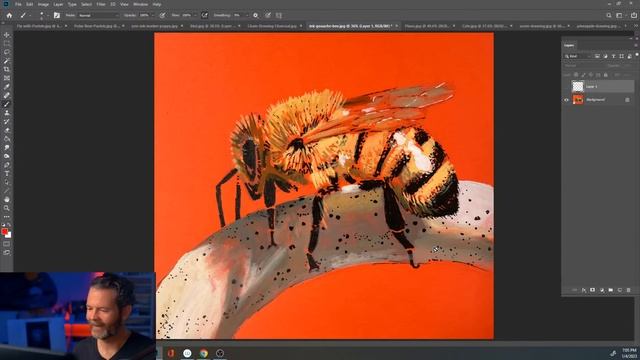
Task: Open Layers panel flyout menu
Action: (636, 45)
